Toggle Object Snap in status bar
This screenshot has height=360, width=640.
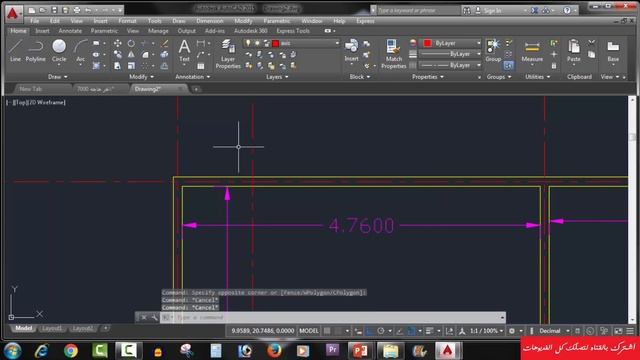click(411, 331)
